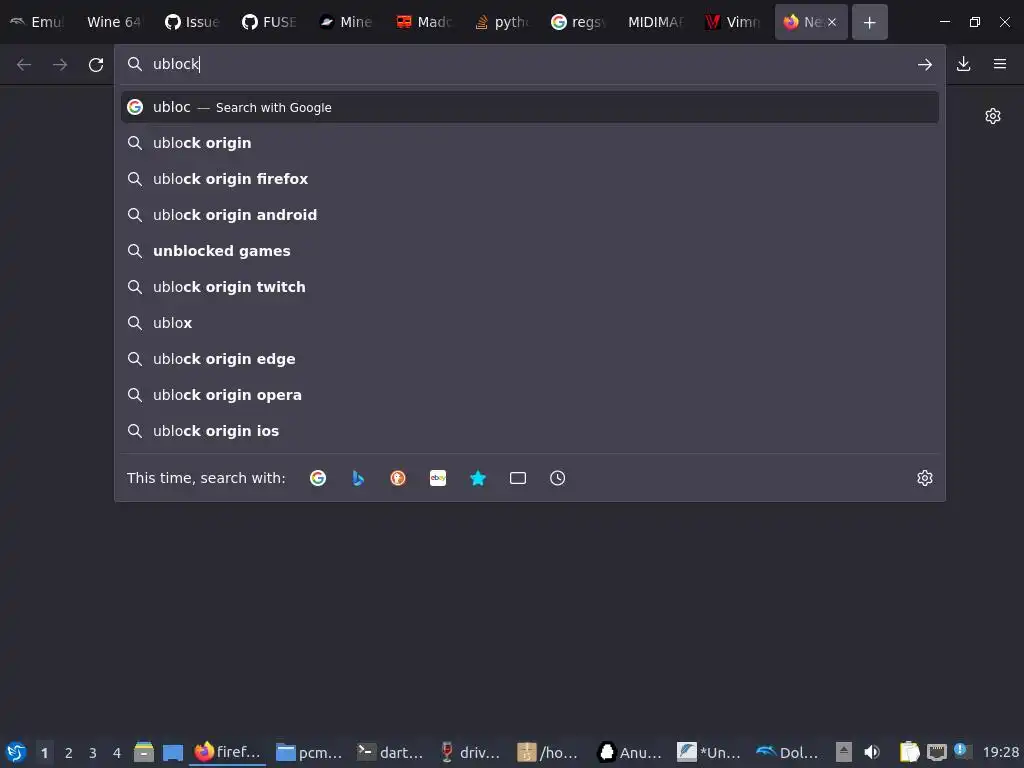This screenshot has height=768, width=1024.
Task: Choose suggestion 'ublock origin edge'
Action: click(530, 359)
